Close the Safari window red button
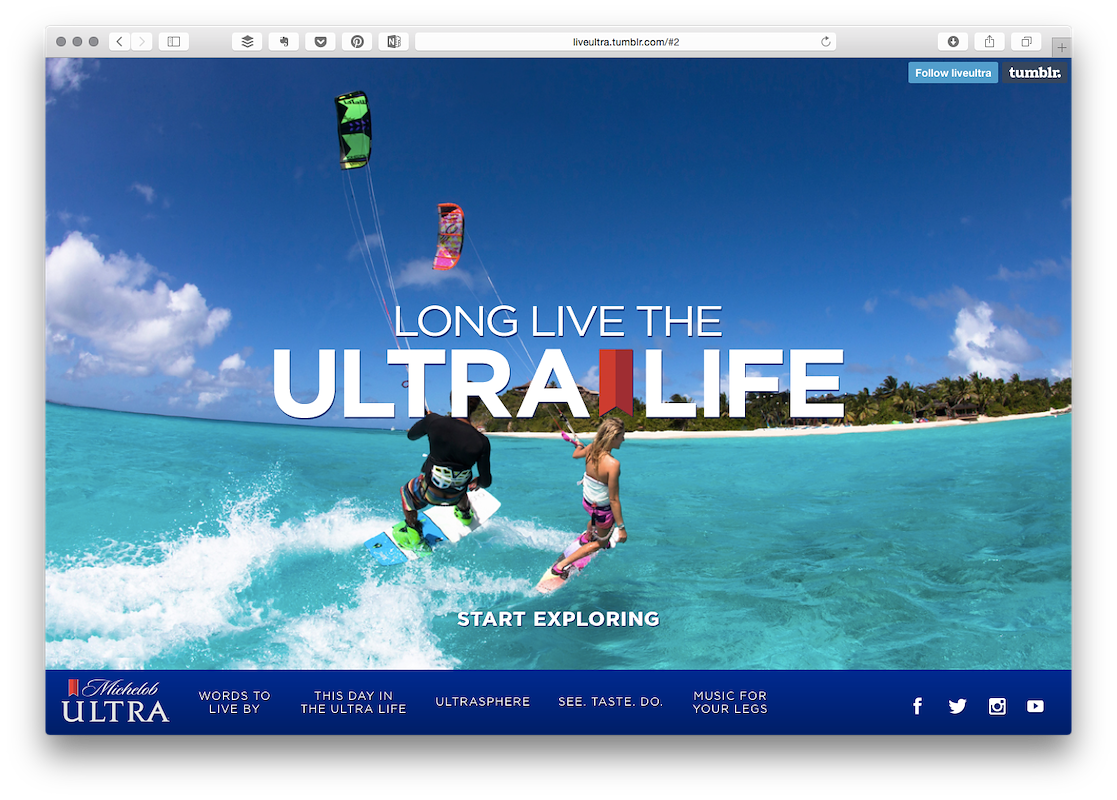1117x800 pixels. pyautogui.click(x=61, y=41)
